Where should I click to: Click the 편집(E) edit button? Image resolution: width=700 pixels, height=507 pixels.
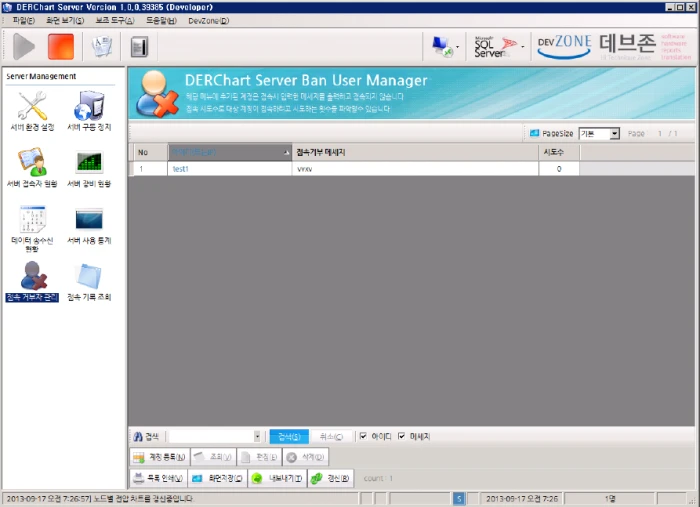click(x=259, y=457)
